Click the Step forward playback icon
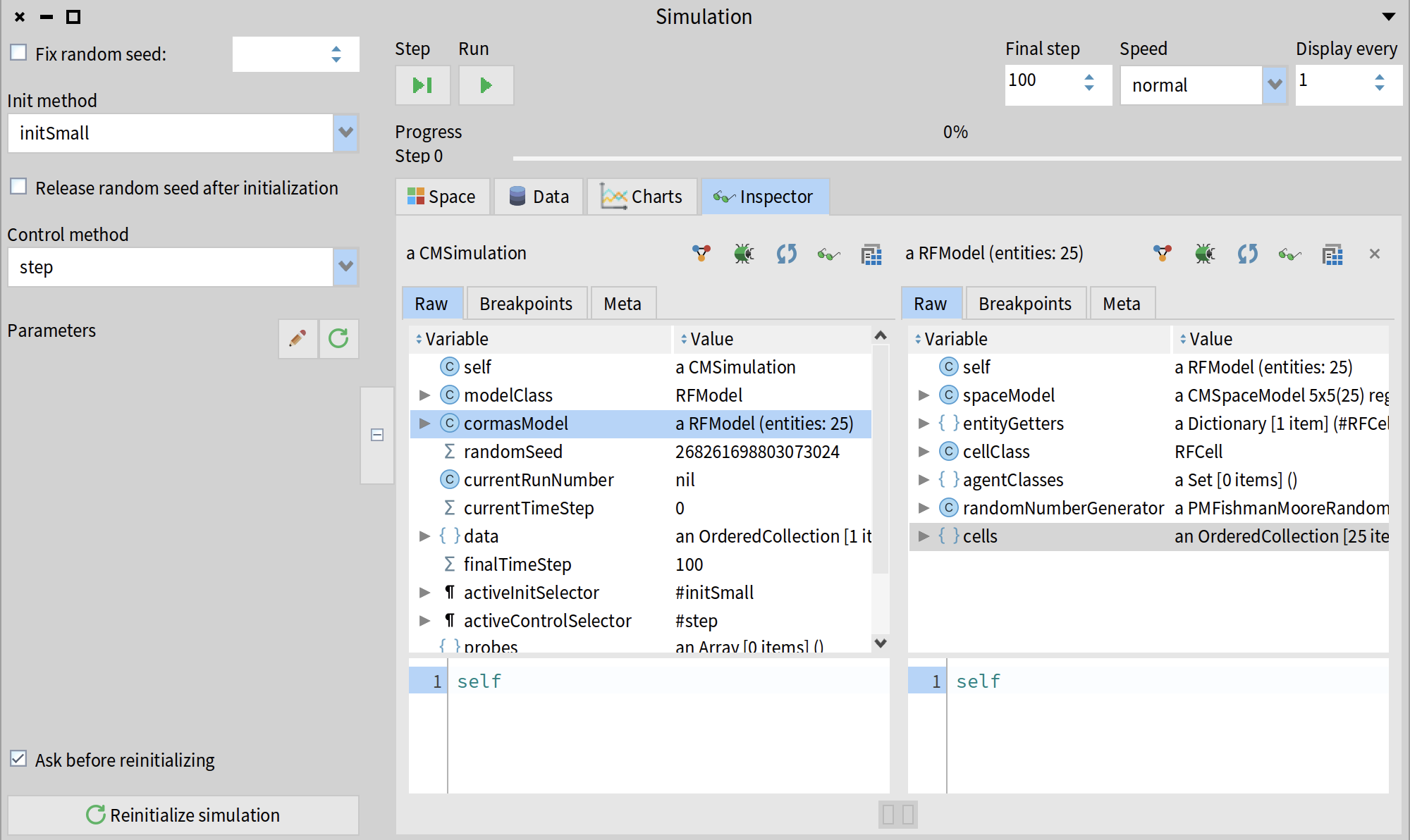Image resolution: width=1410 pixels, height=840 pixels. (422, 85)
